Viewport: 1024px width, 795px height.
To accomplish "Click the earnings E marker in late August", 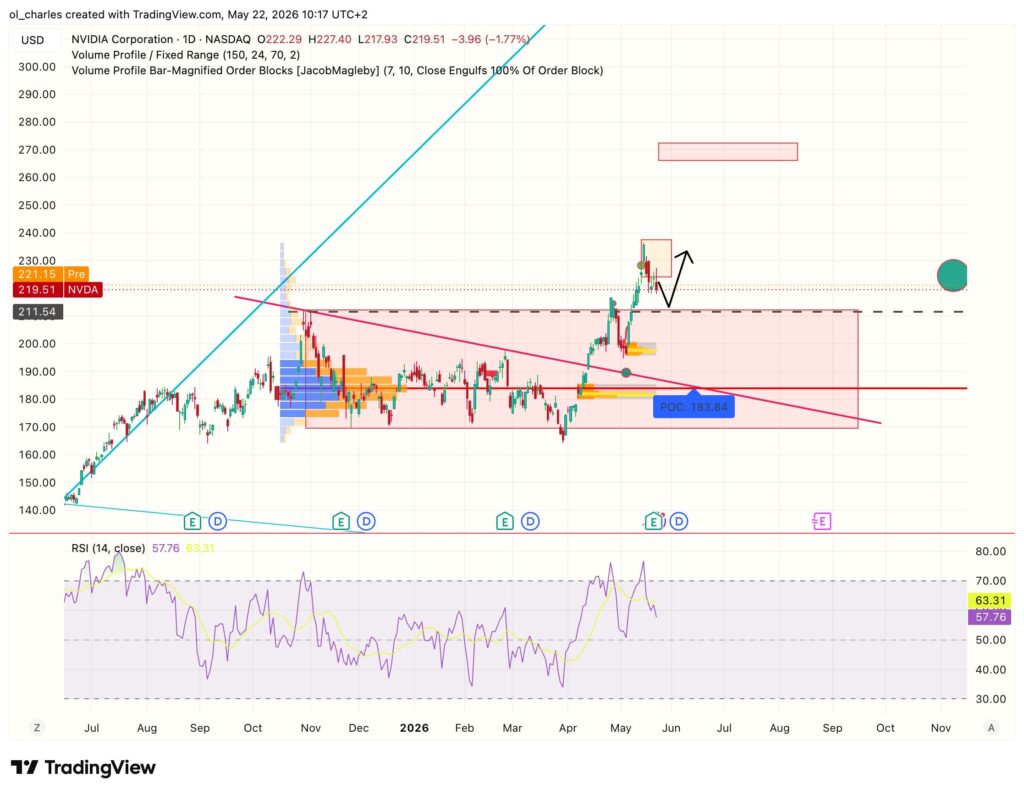I will (191, 521).
